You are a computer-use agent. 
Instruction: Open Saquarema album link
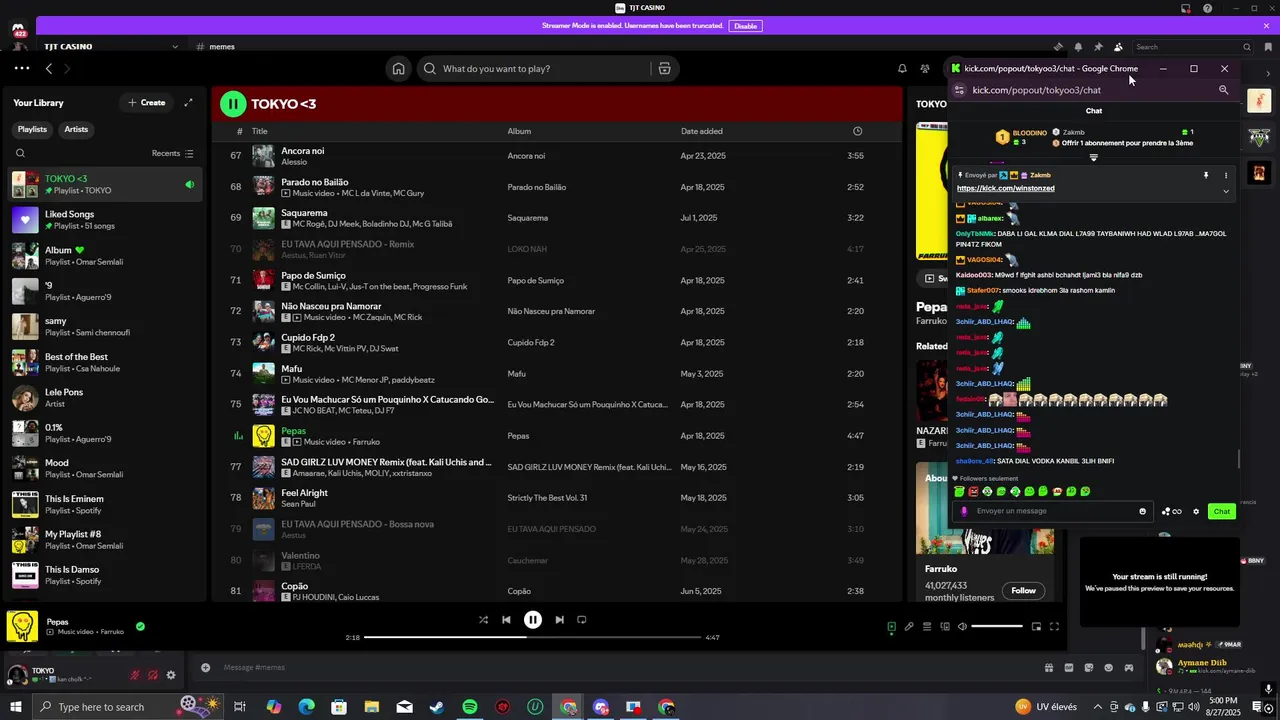tap(527, 218)
